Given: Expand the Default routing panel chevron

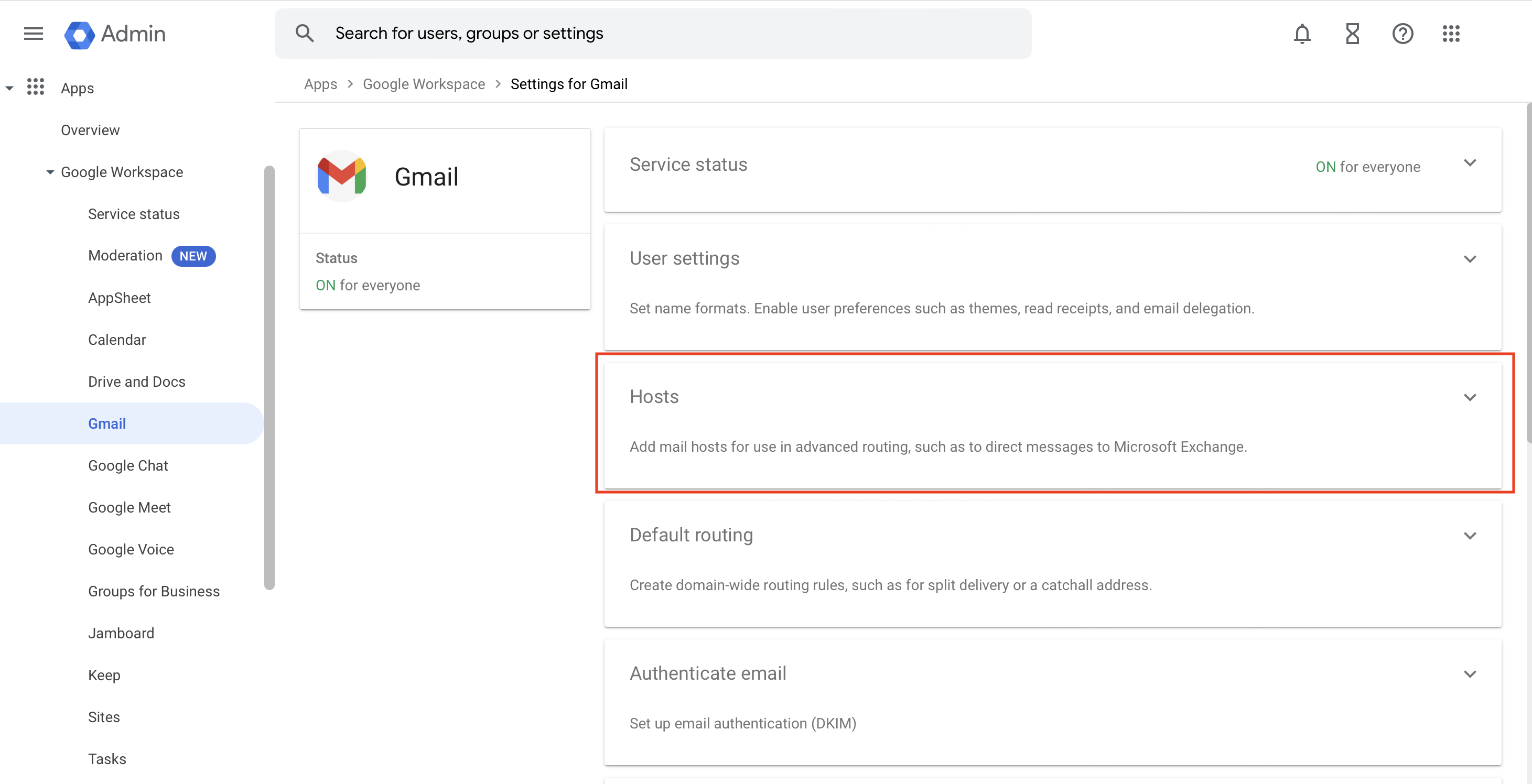Looking at the screenshot, I should point(1470,536).
